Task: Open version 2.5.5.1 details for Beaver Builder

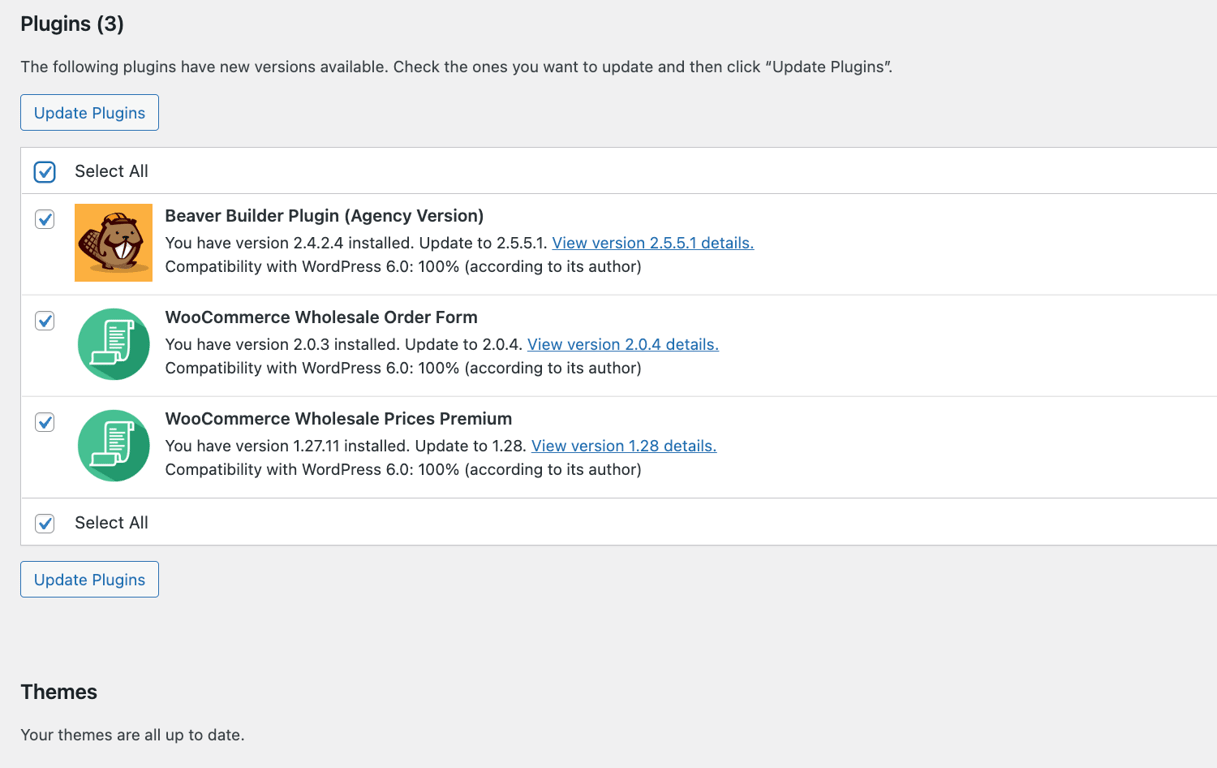Action: pos(652,242)
